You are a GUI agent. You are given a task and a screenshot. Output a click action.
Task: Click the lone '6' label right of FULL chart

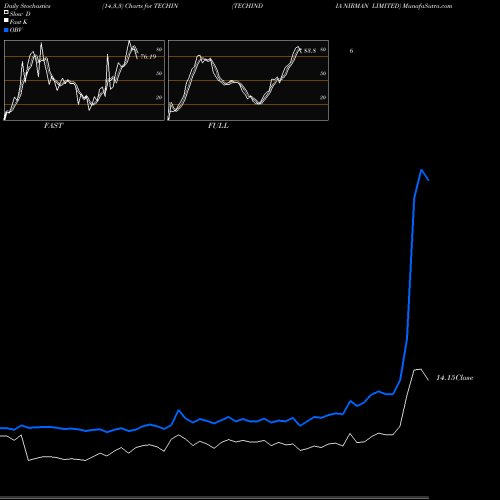(351, 51)
